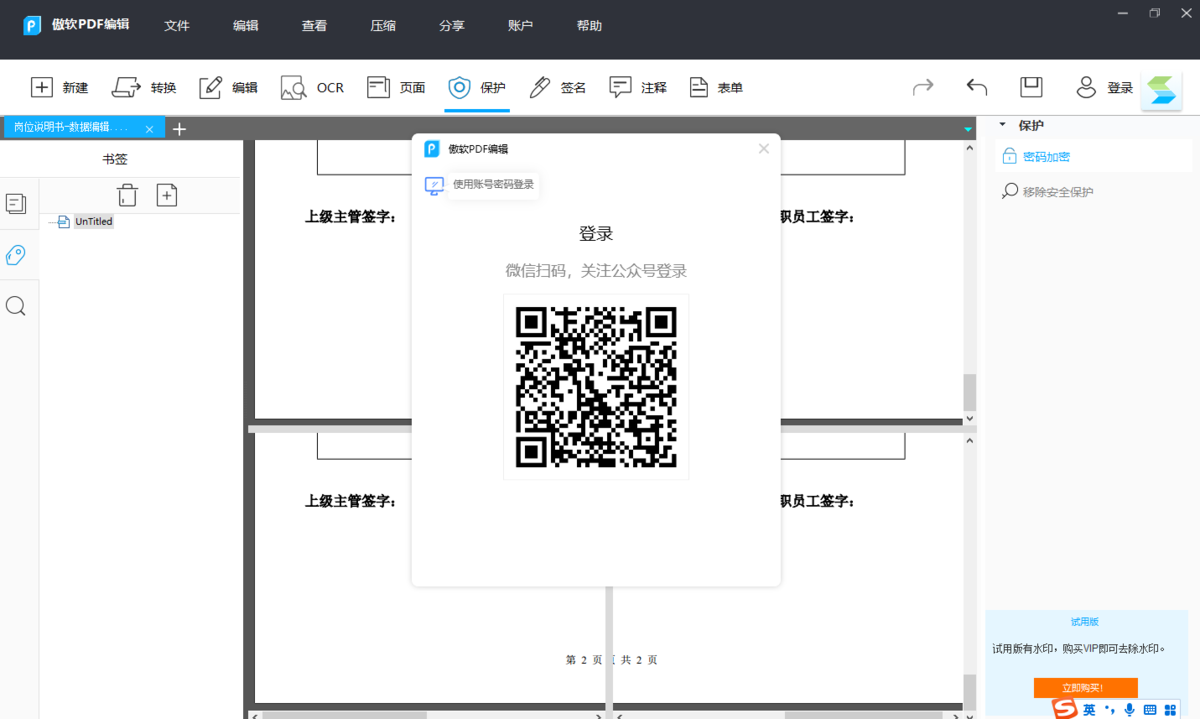1200x719 pixels.
Task: Open the Edit (编辑) menu in title bar
Action: 246,26
